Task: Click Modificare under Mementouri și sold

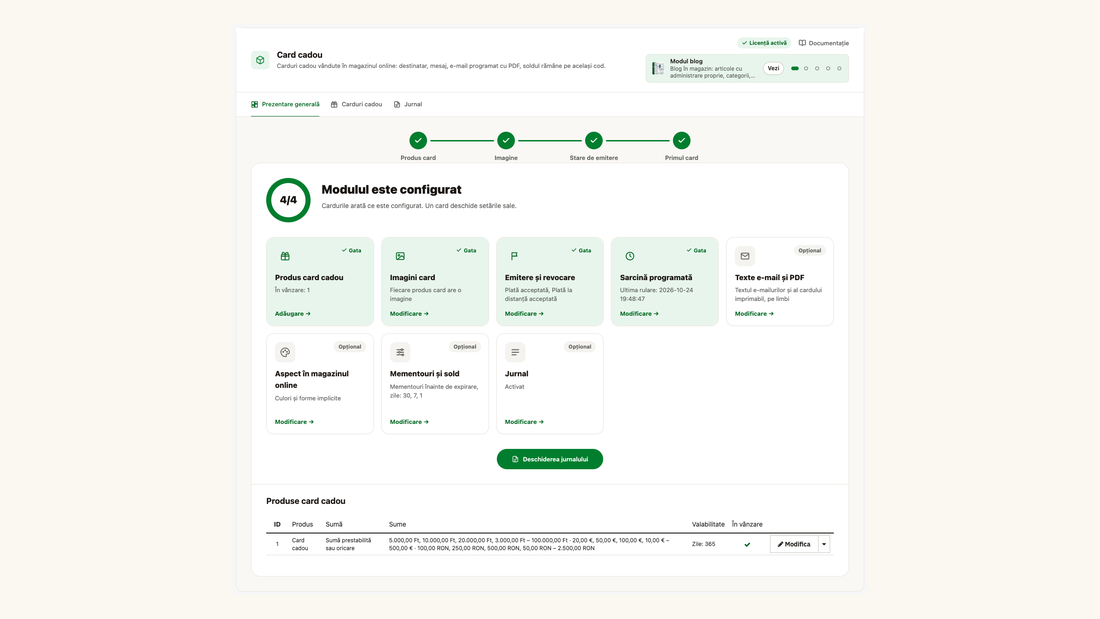Action: [409, 422]
